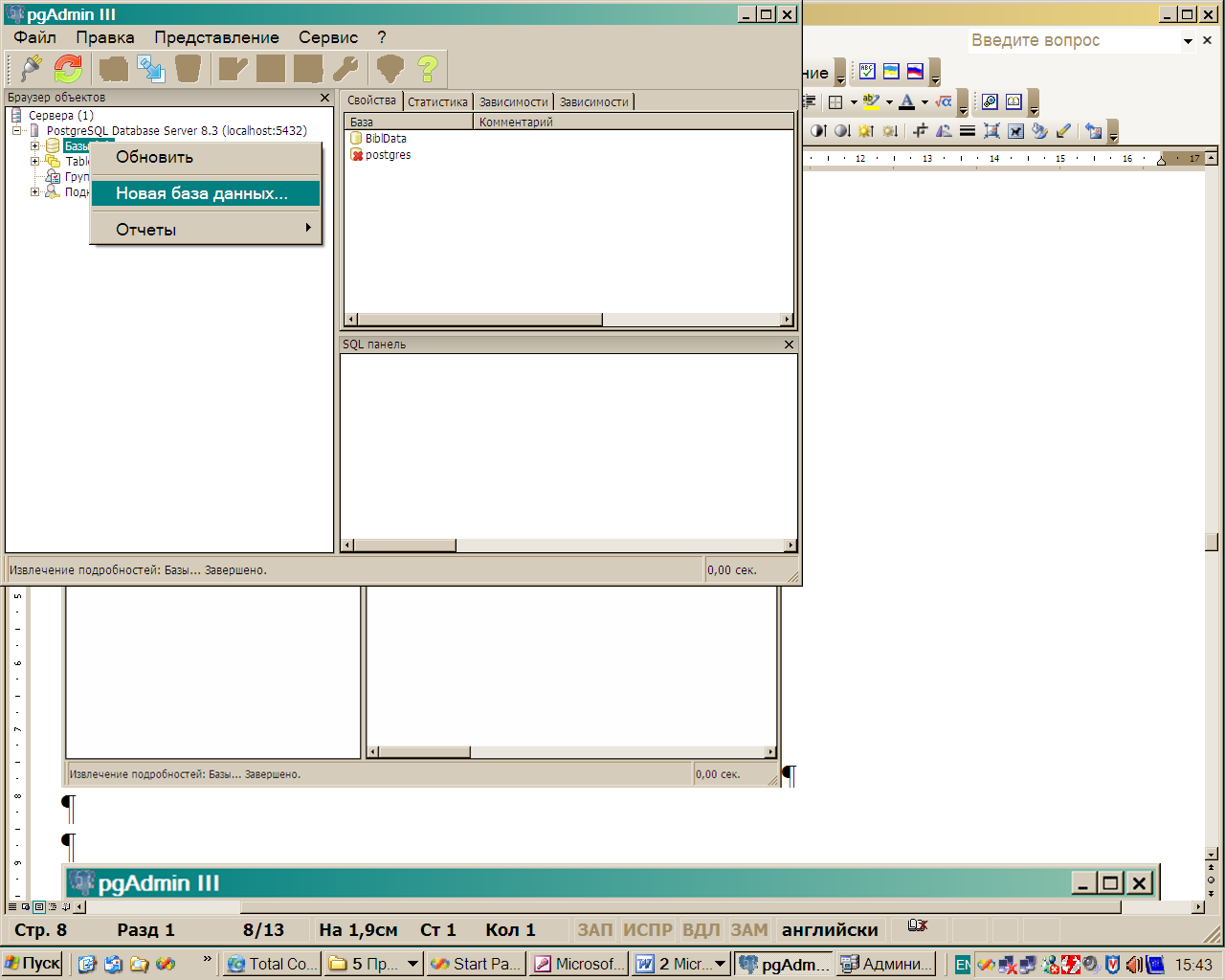1225x980 pixels.
Task: Select the Crop picture tool in Word
Action: click(x=920, y=131)
